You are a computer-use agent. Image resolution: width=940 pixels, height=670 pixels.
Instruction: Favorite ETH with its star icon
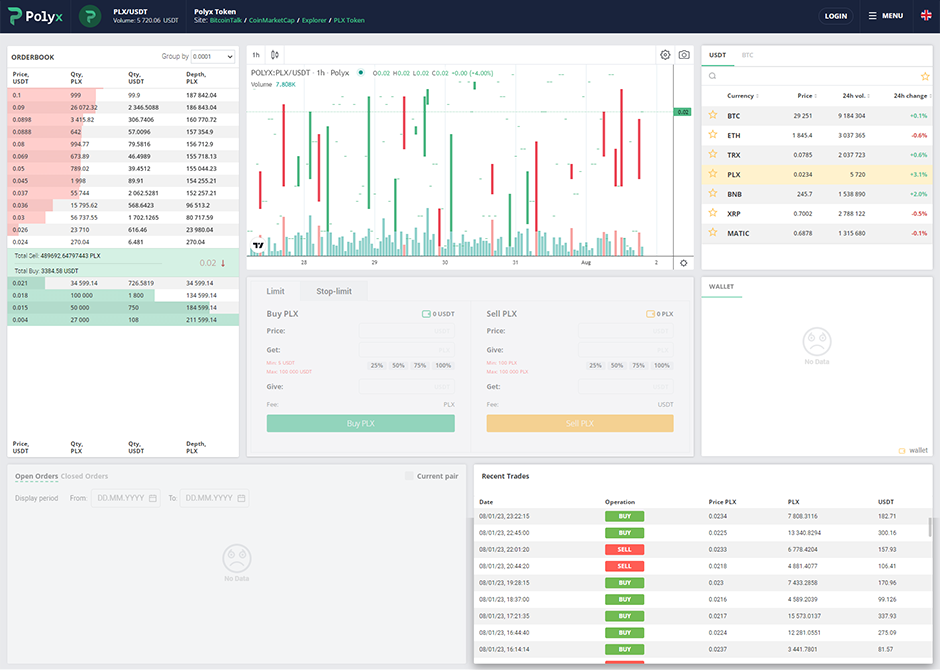coord(713,135)
